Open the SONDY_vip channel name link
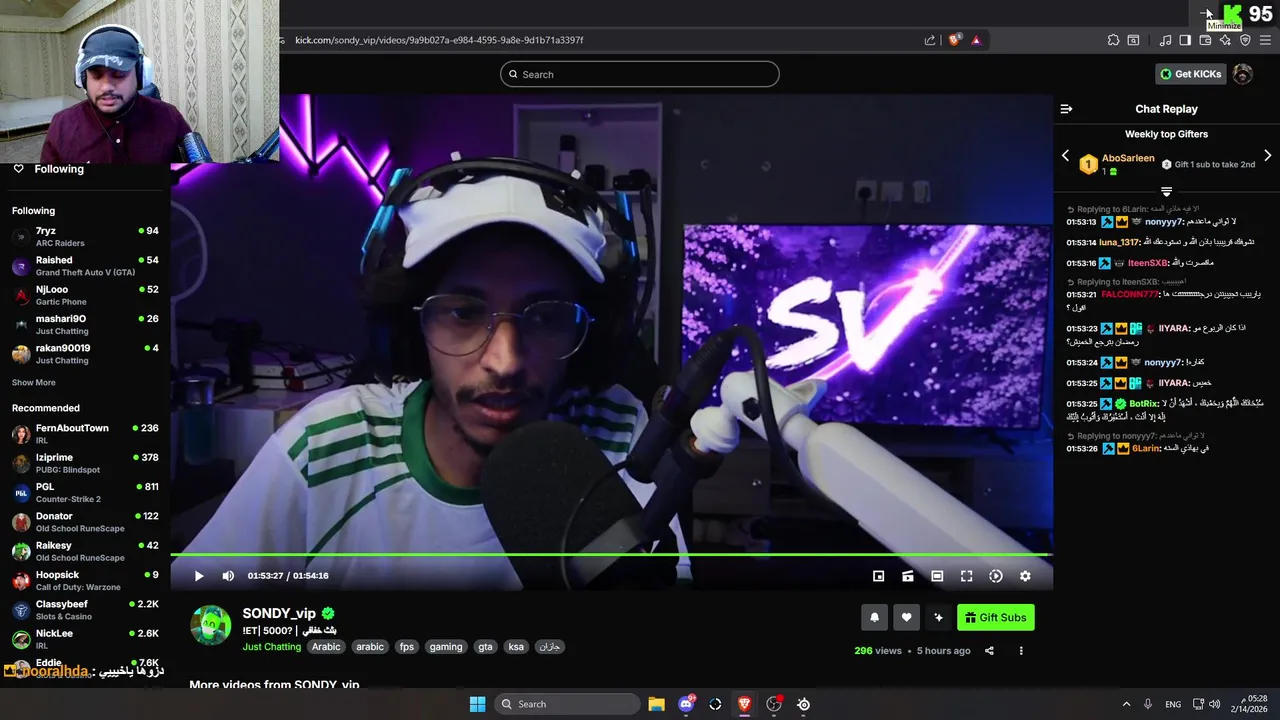The image size is (1280, 720). tap(279, 613)
